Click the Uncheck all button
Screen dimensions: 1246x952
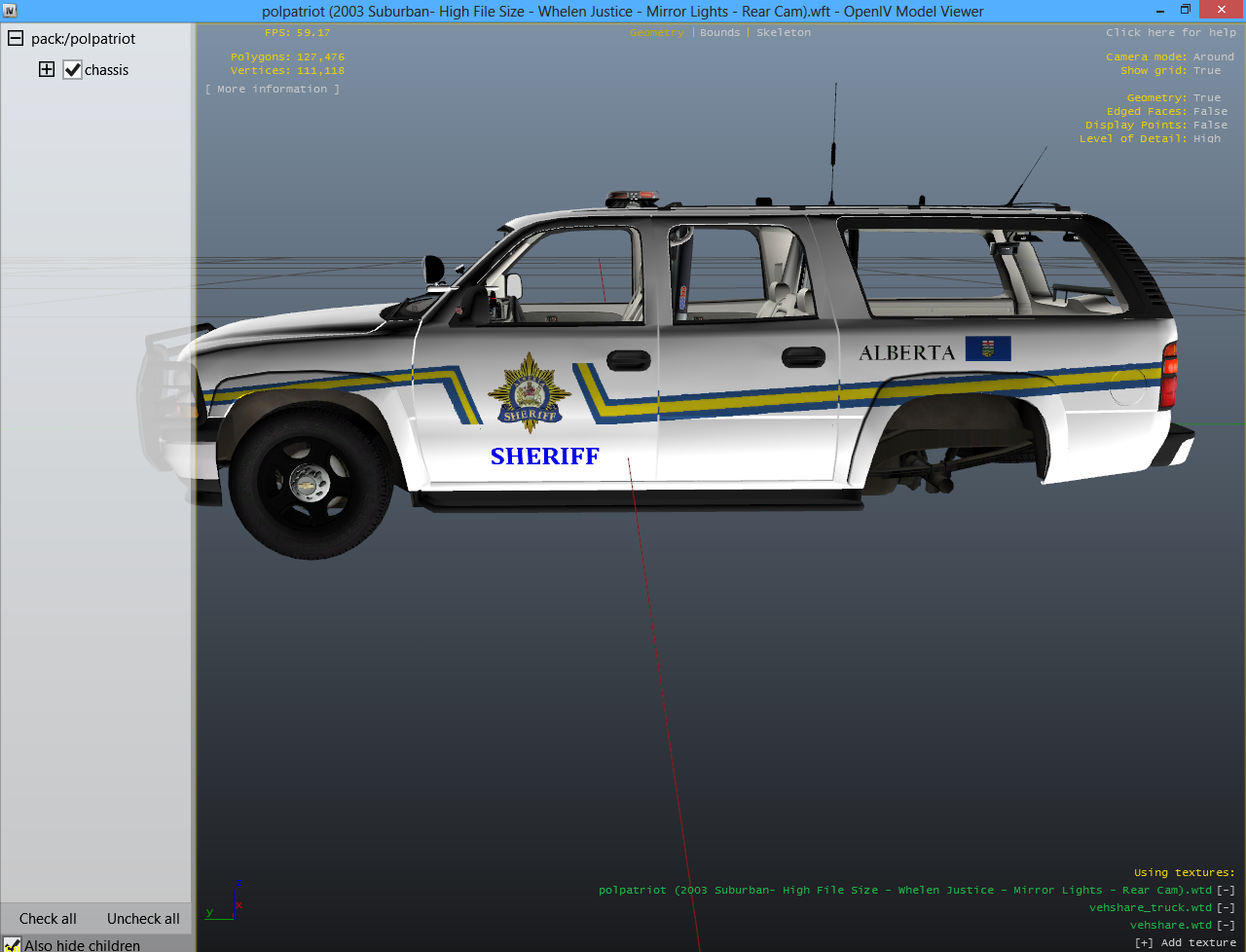tap(143, 919)
